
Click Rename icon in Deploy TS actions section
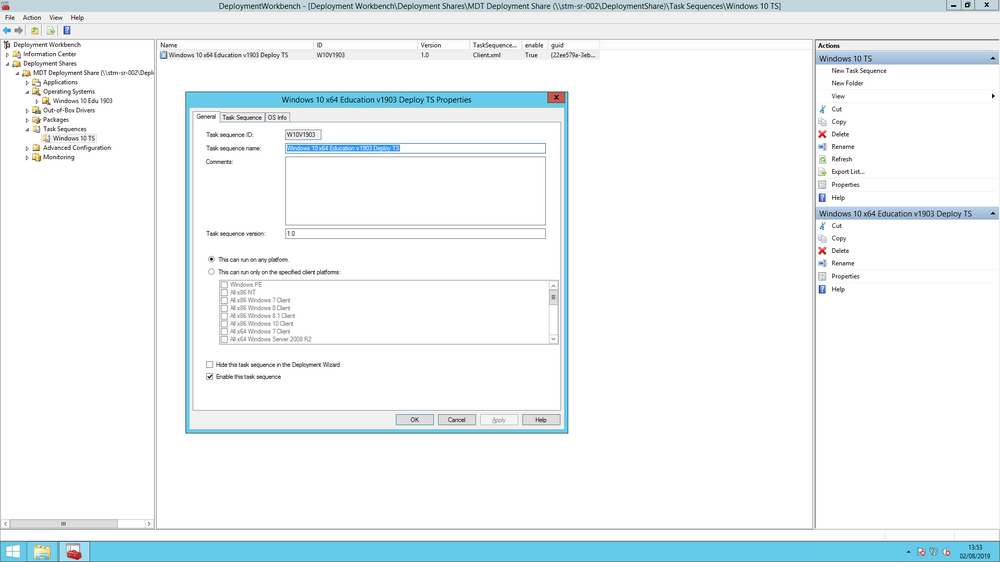click(x=823, y=263)
